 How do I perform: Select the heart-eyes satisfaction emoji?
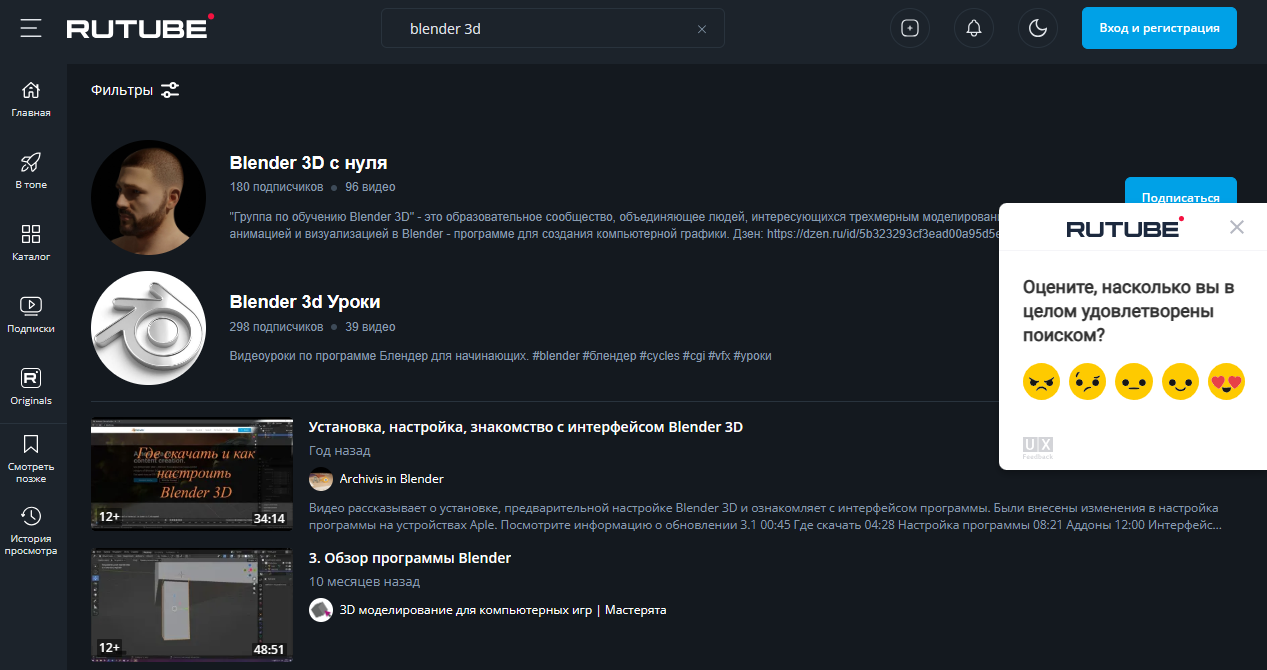click(x=1226, y=381)
